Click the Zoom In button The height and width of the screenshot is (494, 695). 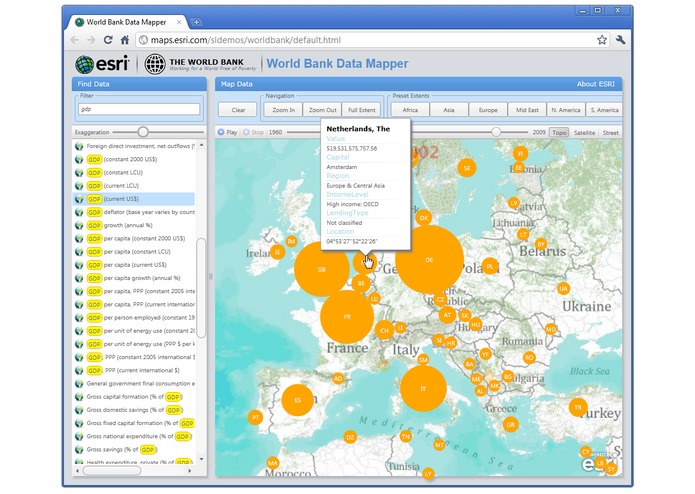click(x=283, y=110)
